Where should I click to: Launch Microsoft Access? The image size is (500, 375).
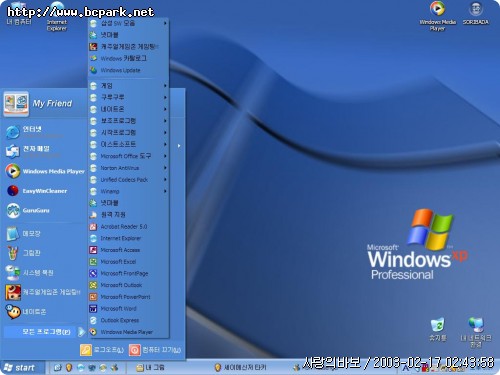pos(128,250)
